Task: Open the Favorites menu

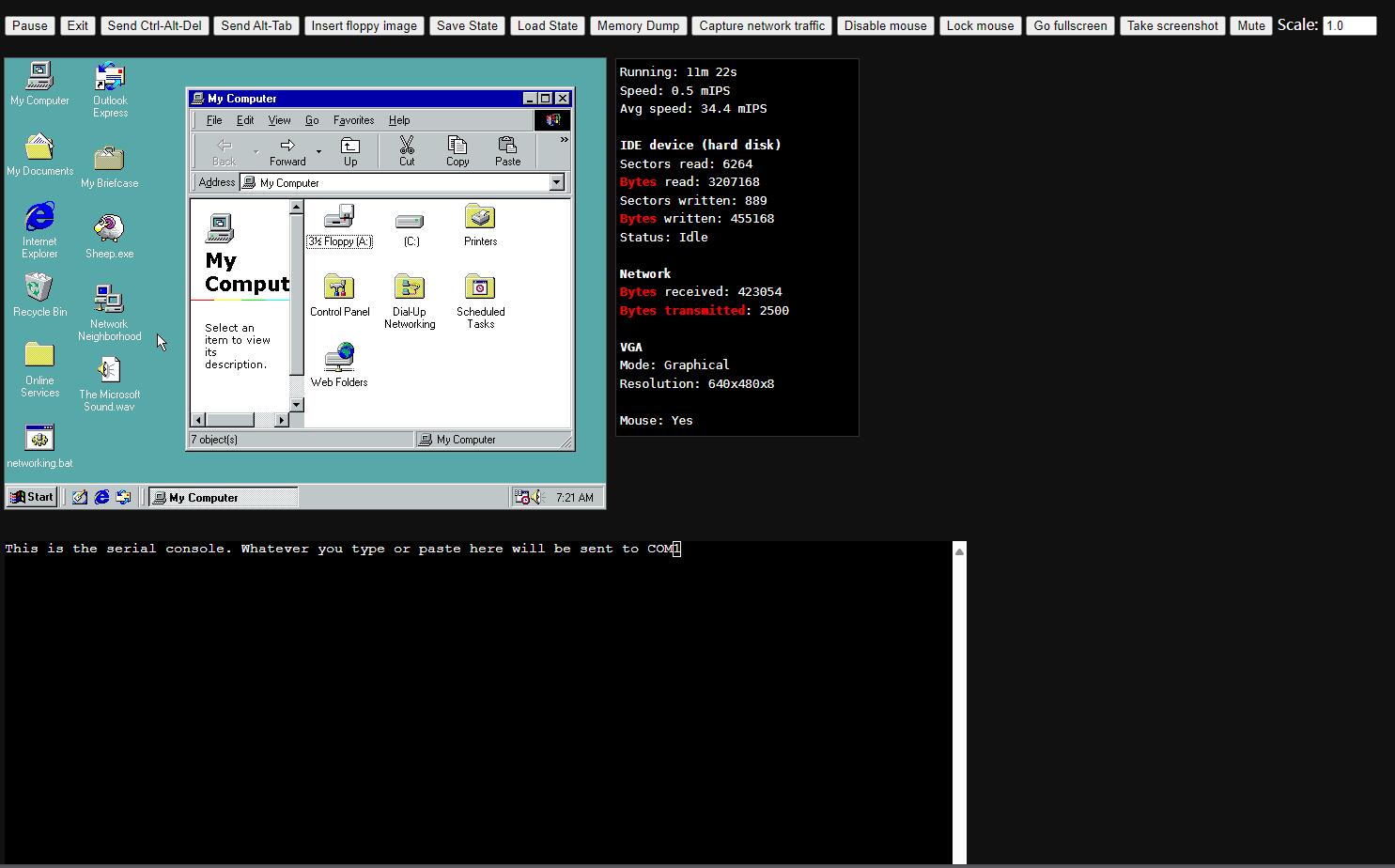Action: [x=353, y=120]
